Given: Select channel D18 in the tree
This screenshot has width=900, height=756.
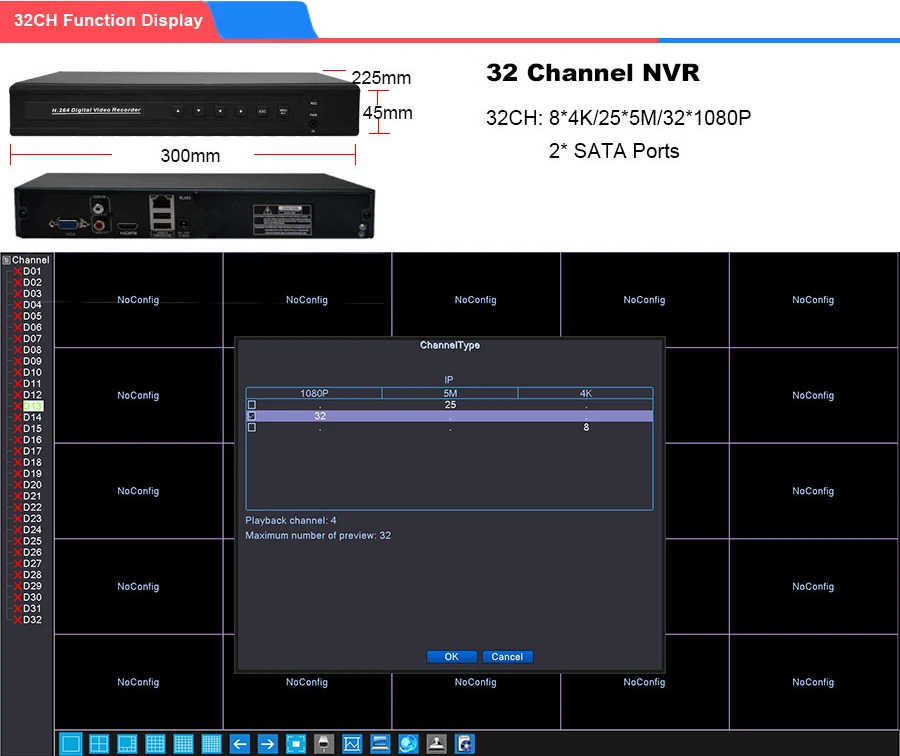Looking at the screenshot, I should [x=32, y=462].
